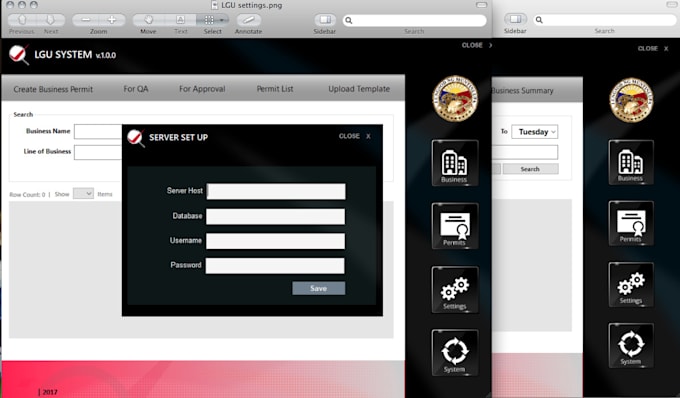The width and height of the screenshot is (680, 398).
Task: Switch to the For Approval tab
Action: coord(202,89)
